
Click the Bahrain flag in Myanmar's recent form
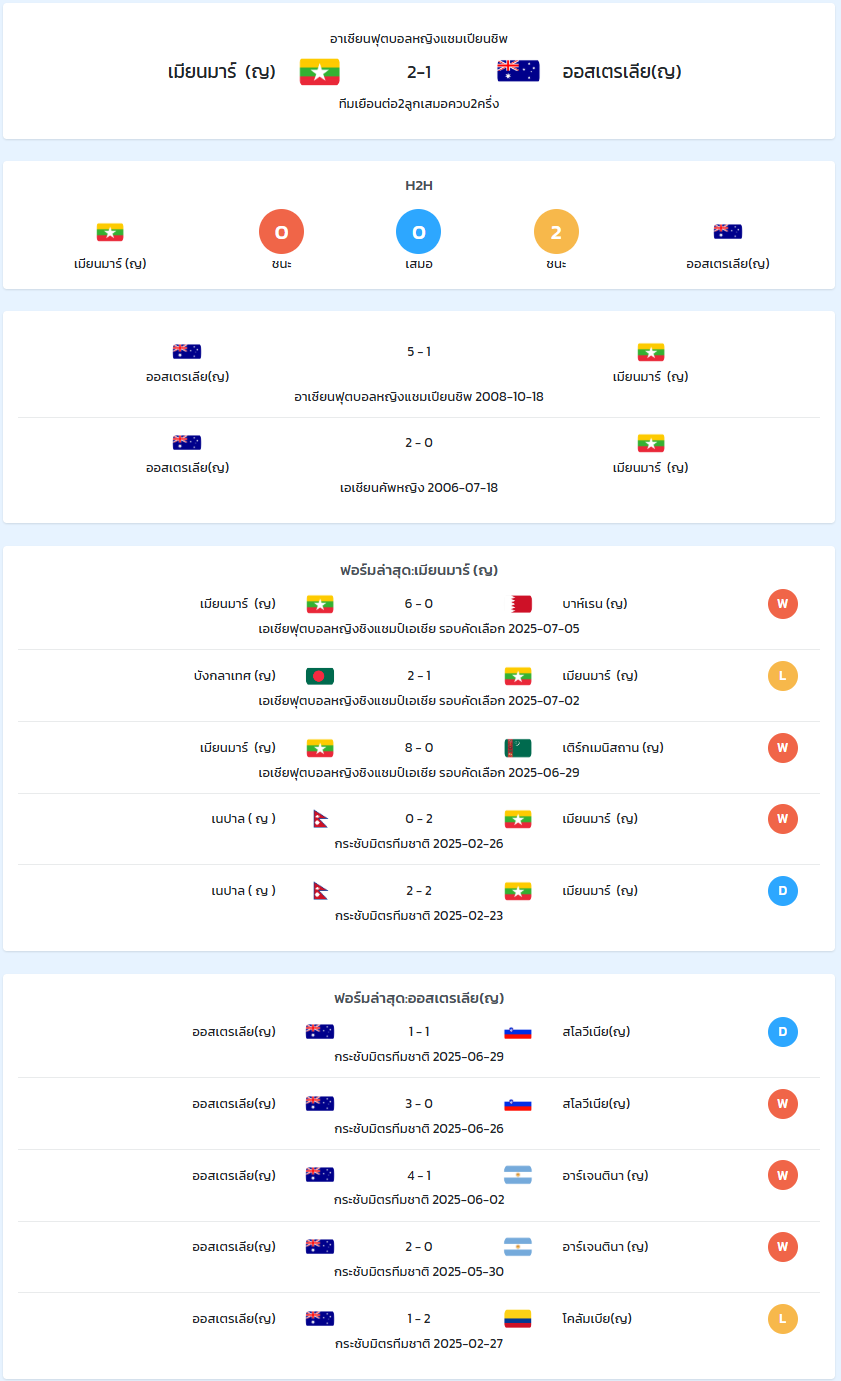[x=518, y=604]
